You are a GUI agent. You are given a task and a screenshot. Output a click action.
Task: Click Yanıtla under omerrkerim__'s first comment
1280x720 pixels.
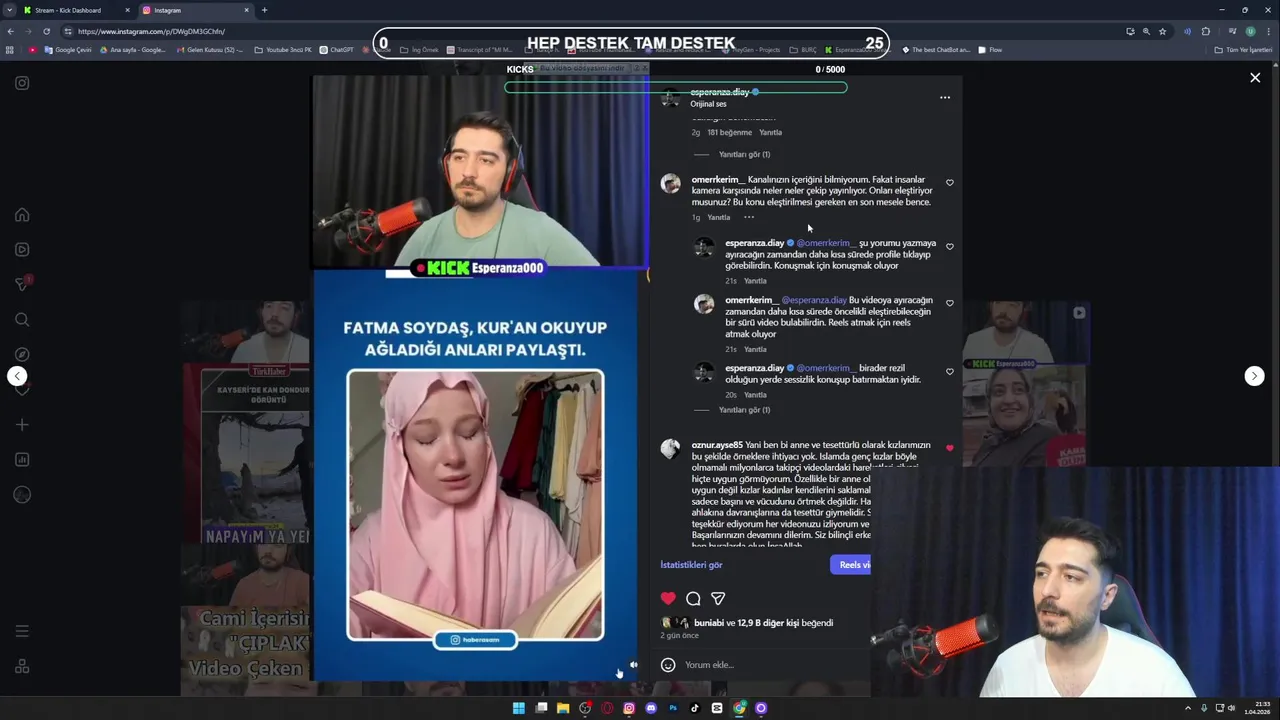(719, 217)
